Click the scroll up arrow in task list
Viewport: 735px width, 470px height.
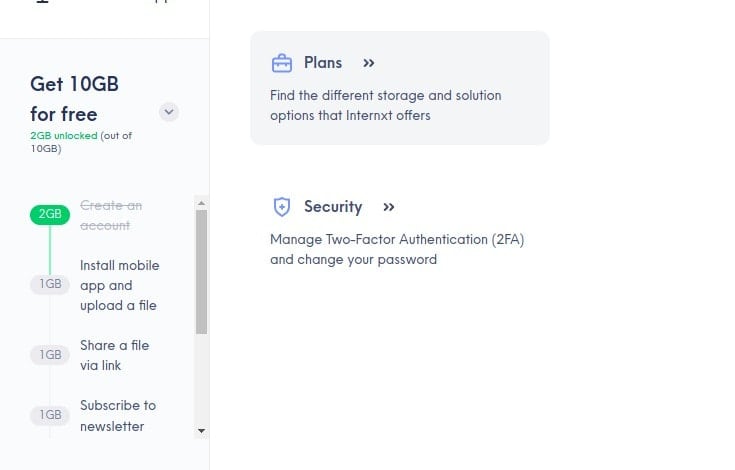(201, 203)
